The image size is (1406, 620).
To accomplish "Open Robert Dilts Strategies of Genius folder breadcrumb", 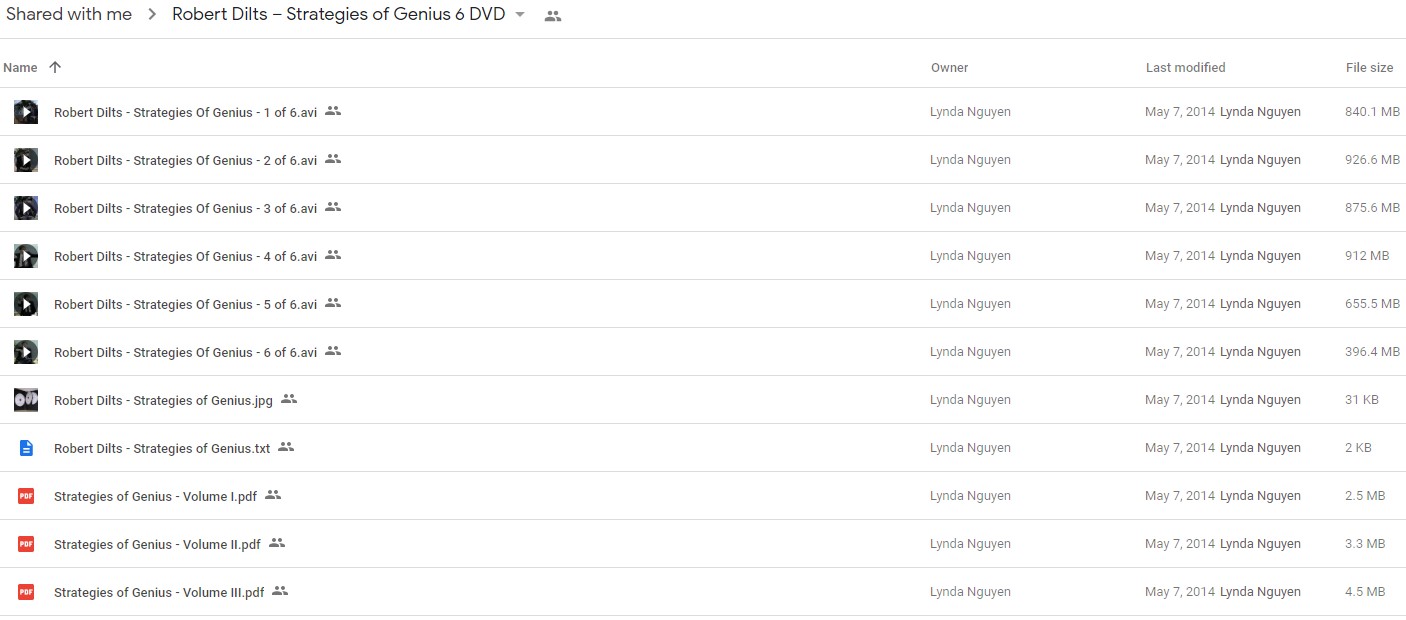I will (339, 15).
